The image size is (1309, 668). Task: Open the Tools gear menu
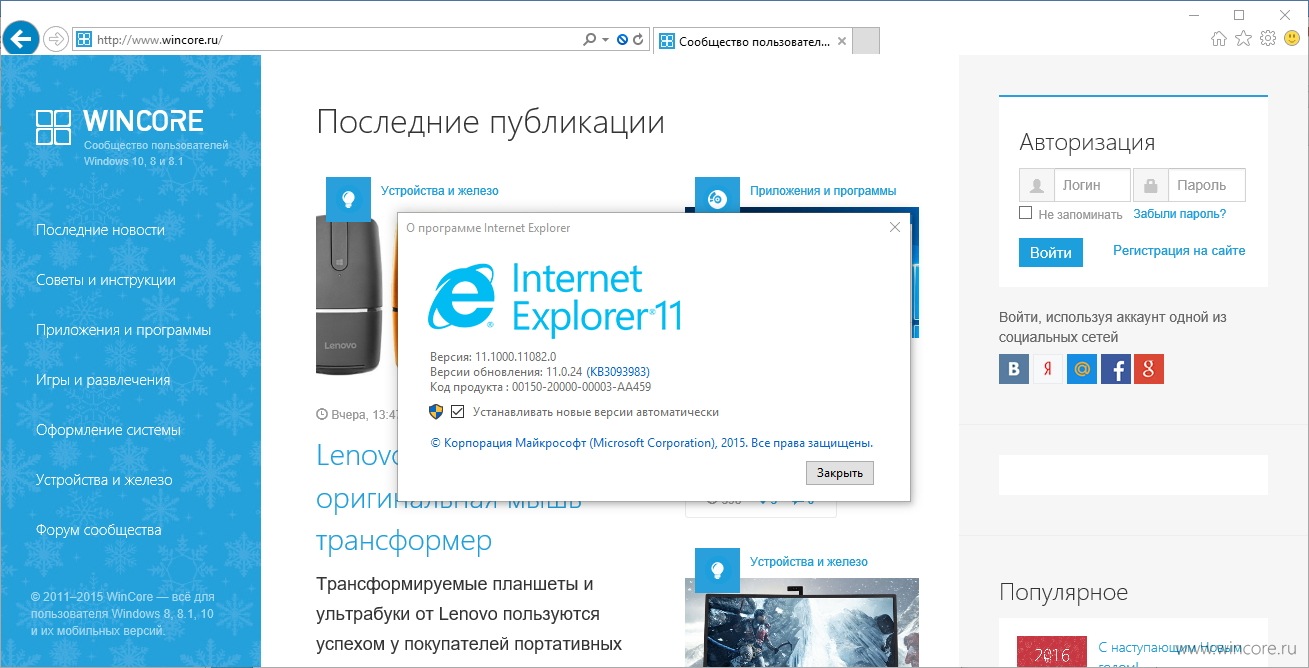coord(1268,39)
